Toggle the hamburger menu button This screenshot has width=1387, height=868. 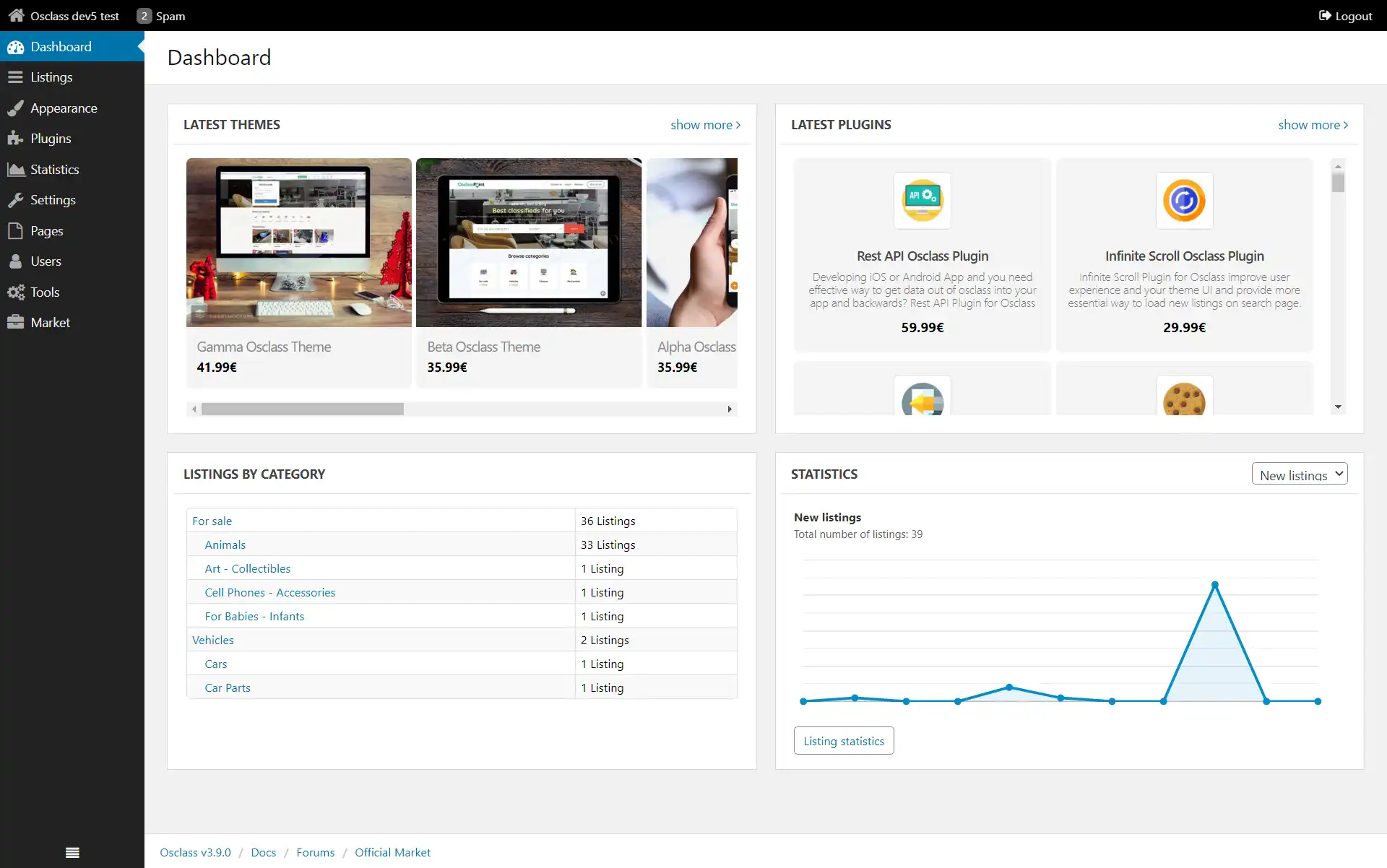click(72, 852)
